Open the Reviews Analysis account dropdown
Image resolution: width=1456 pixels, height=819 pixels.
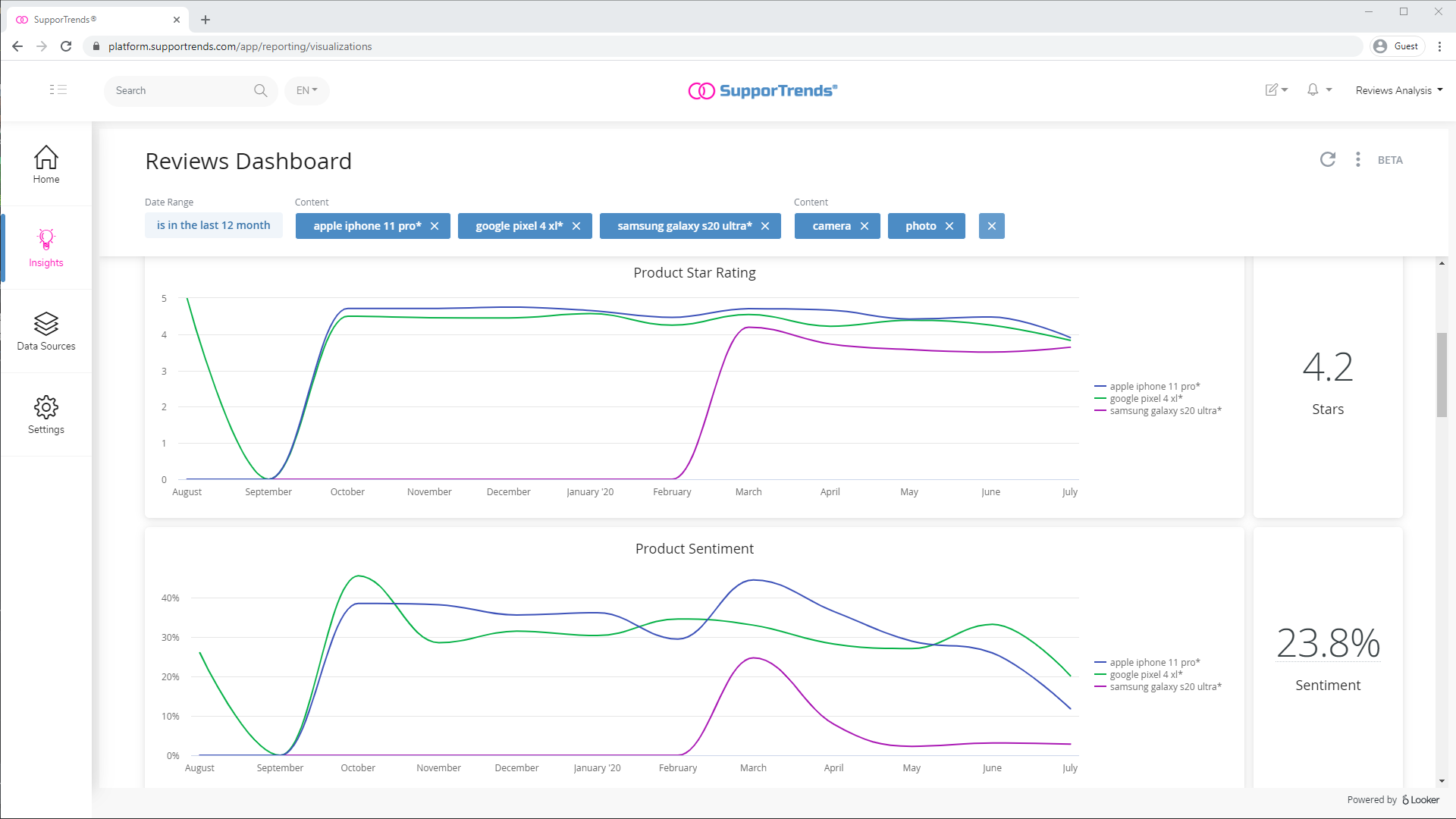coord(1399,90)
